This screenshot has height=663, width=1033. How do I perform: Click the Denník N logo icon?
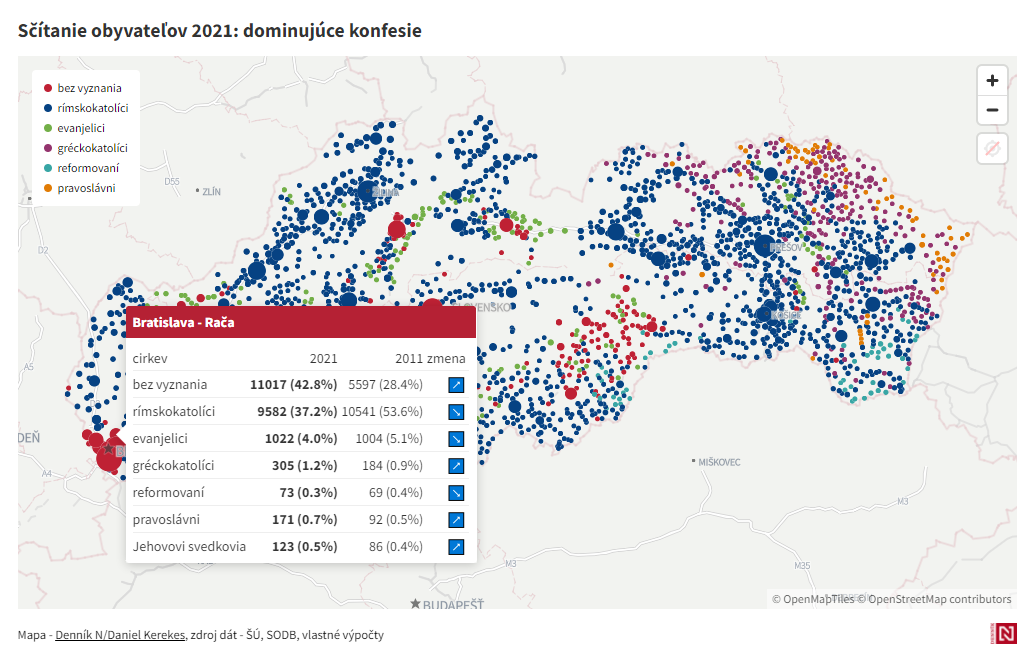pyautogui.click(x=1004, y=634)
